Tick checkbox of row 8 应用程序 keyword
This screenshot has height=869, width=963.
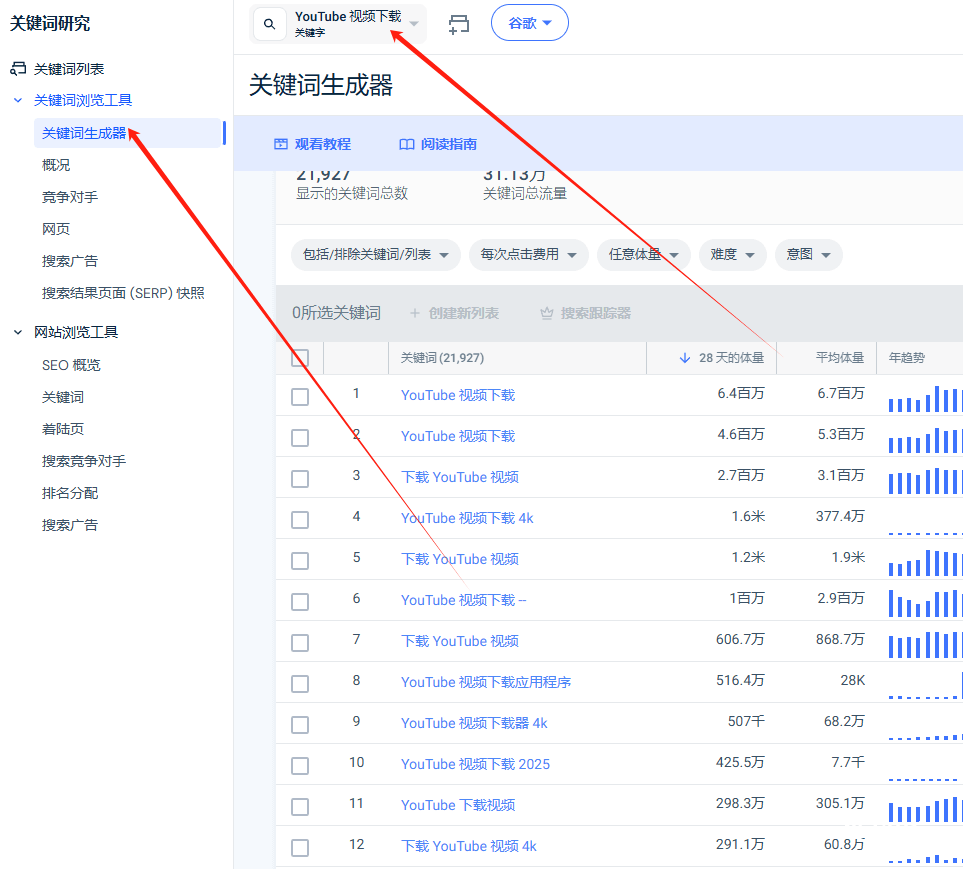pos(300,684)
